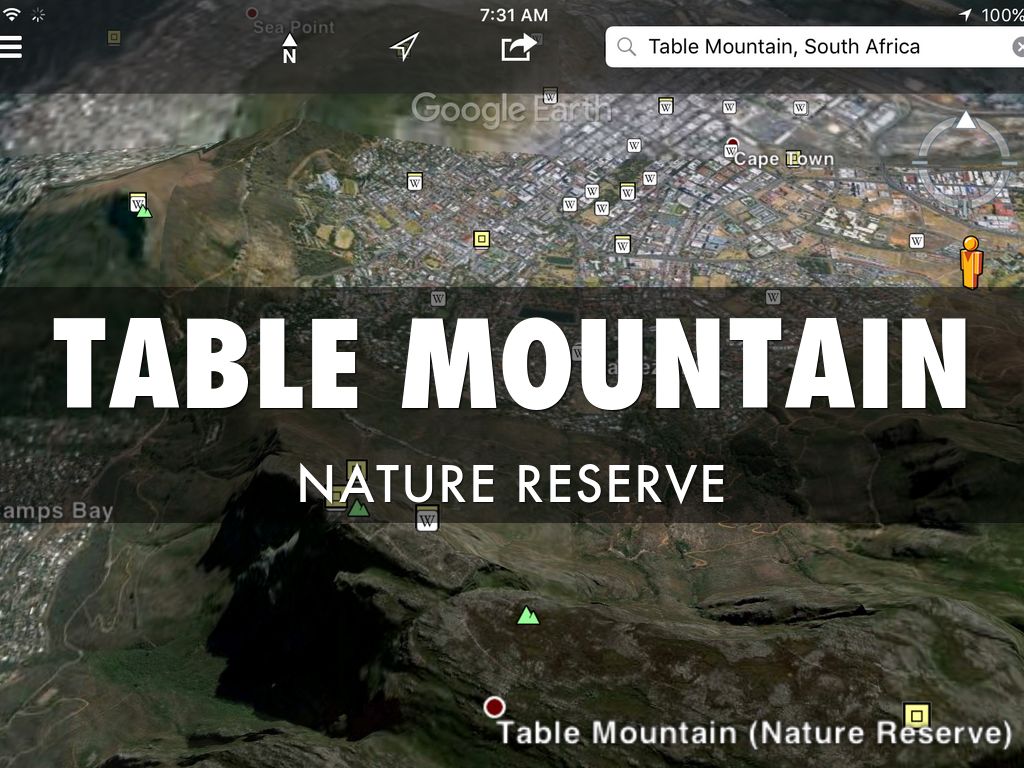Select the orange Street View pegman
Screen dimensions: 1024x768
pyautogui.click(x=972, y=263)
